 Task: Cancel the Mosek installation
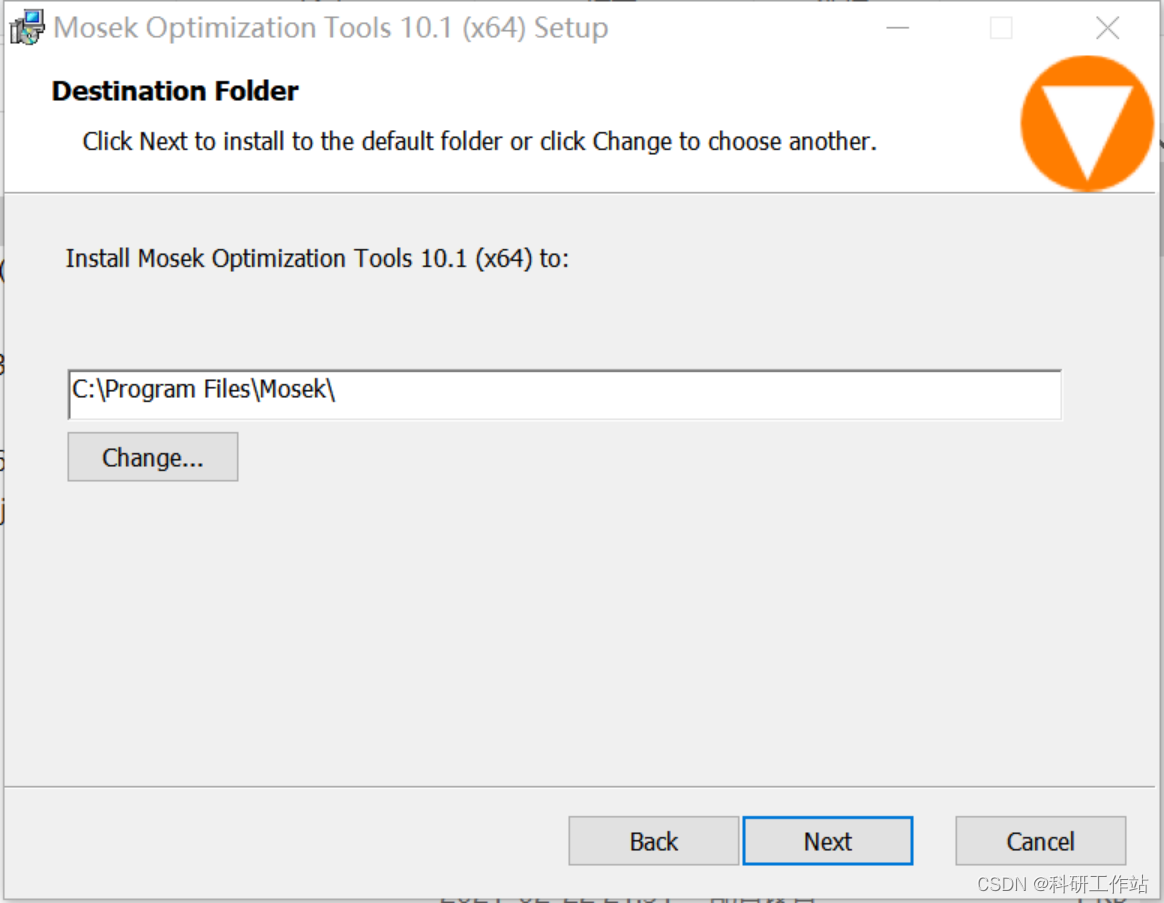1040,841
